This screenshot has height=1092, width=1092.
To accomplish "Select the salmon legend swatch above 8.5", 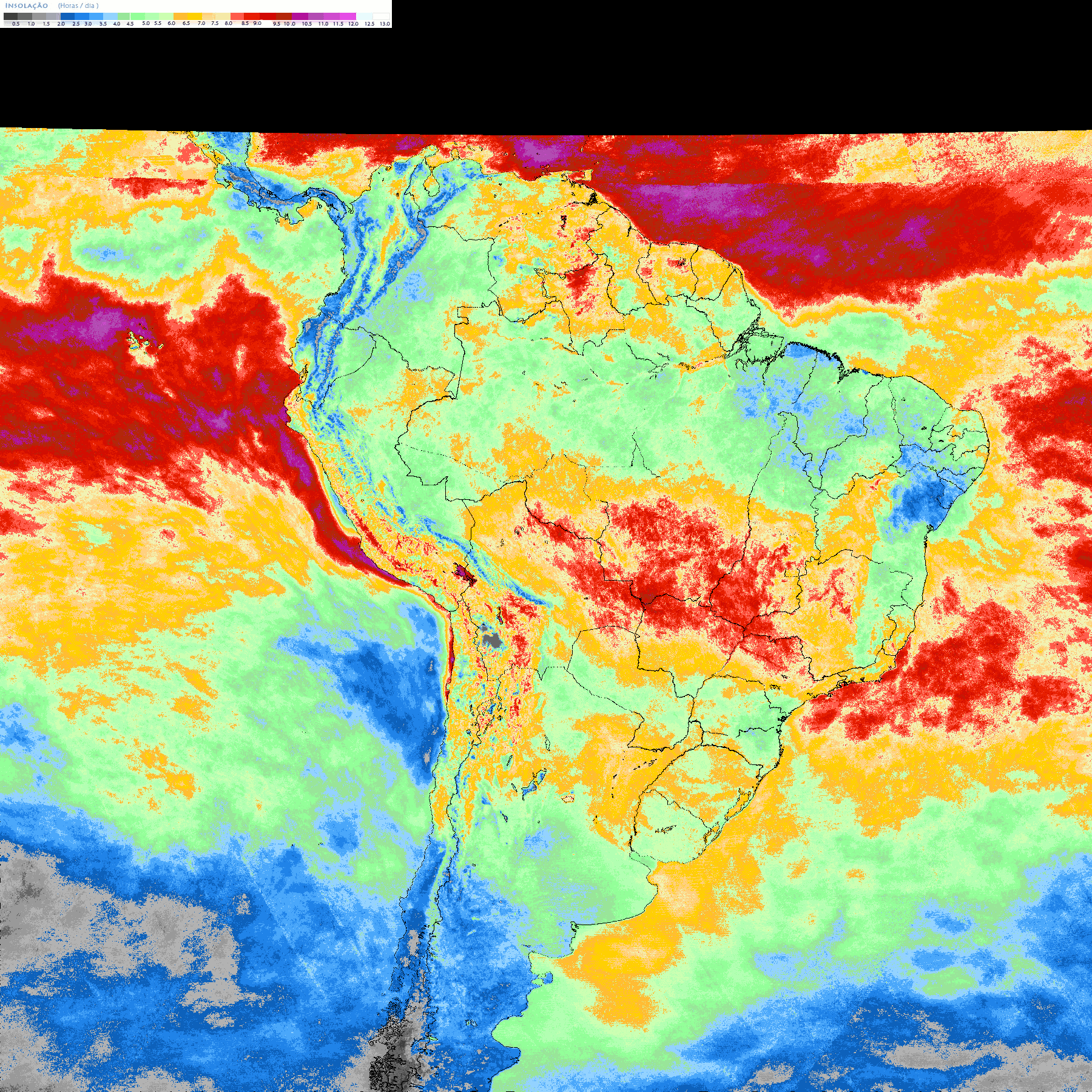I will tap(237, 16).
